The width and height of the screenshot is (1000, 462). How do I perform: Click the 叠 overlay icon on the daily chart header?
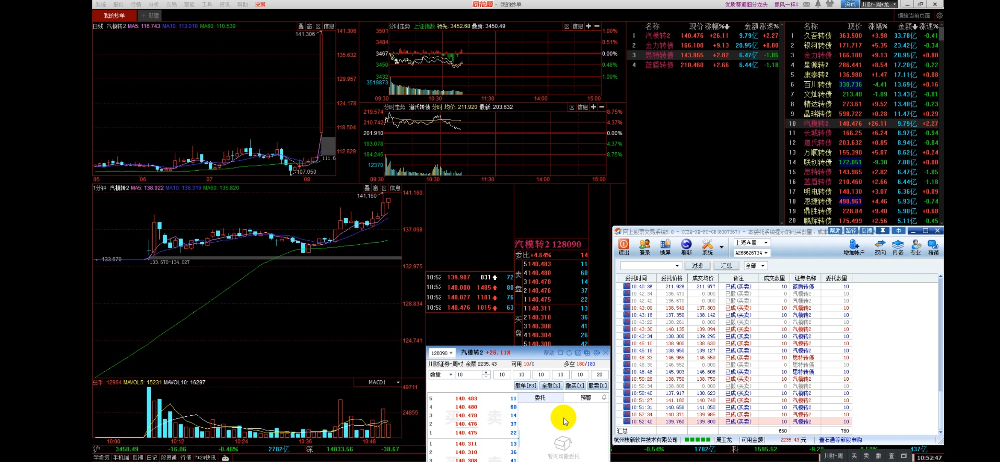coord(300,26)
